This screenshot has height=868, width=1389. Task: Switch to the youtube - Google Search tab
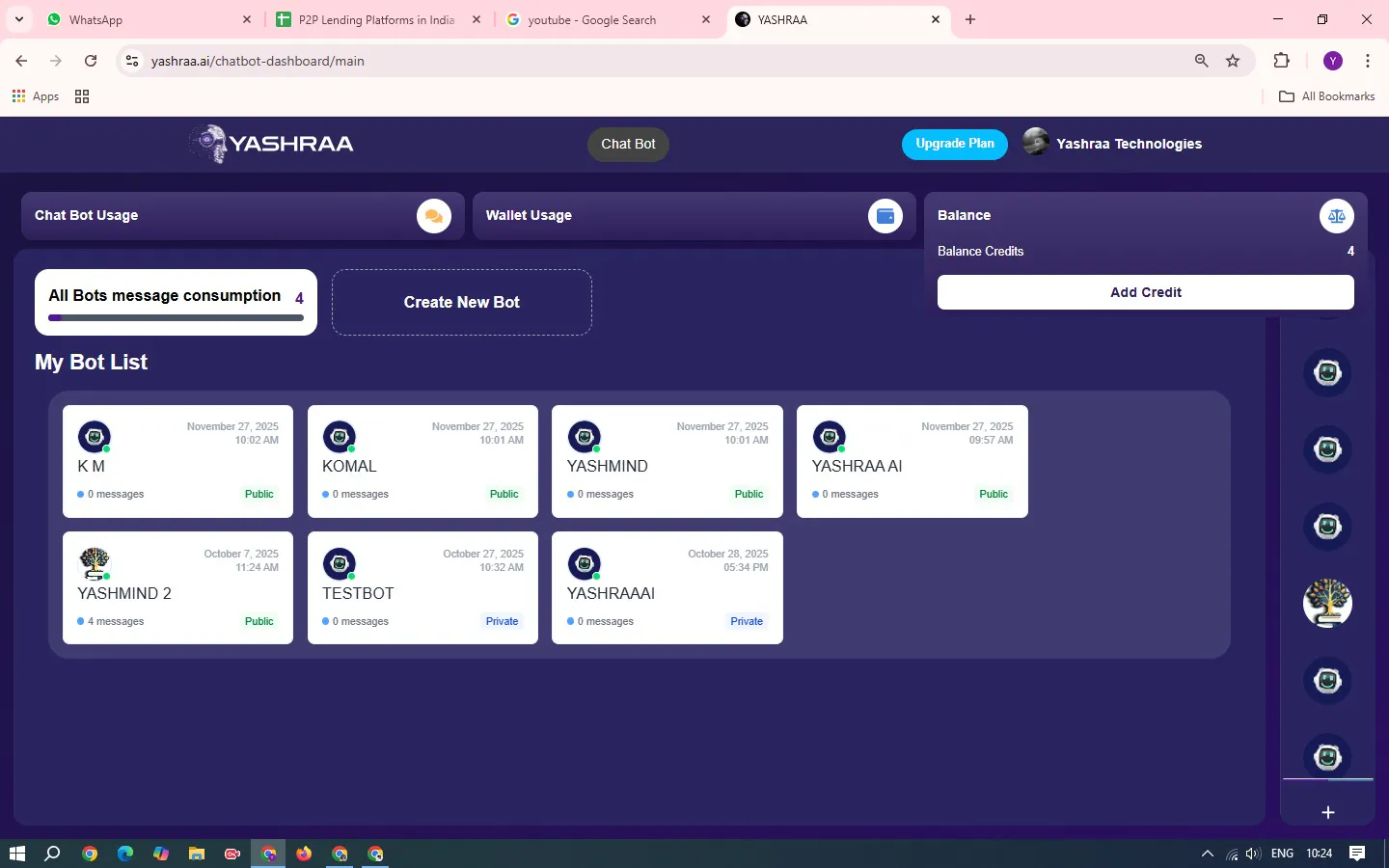pyautogui.click(x=610, y=19)
